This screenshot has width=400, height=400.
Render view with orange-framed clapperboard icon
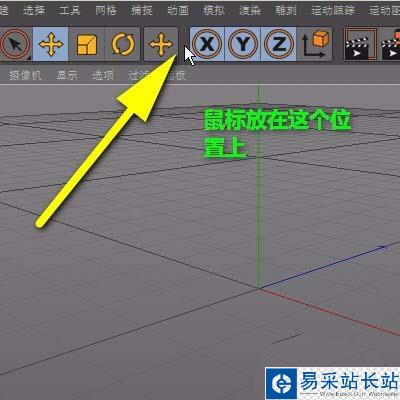click(x=361, y=44)
